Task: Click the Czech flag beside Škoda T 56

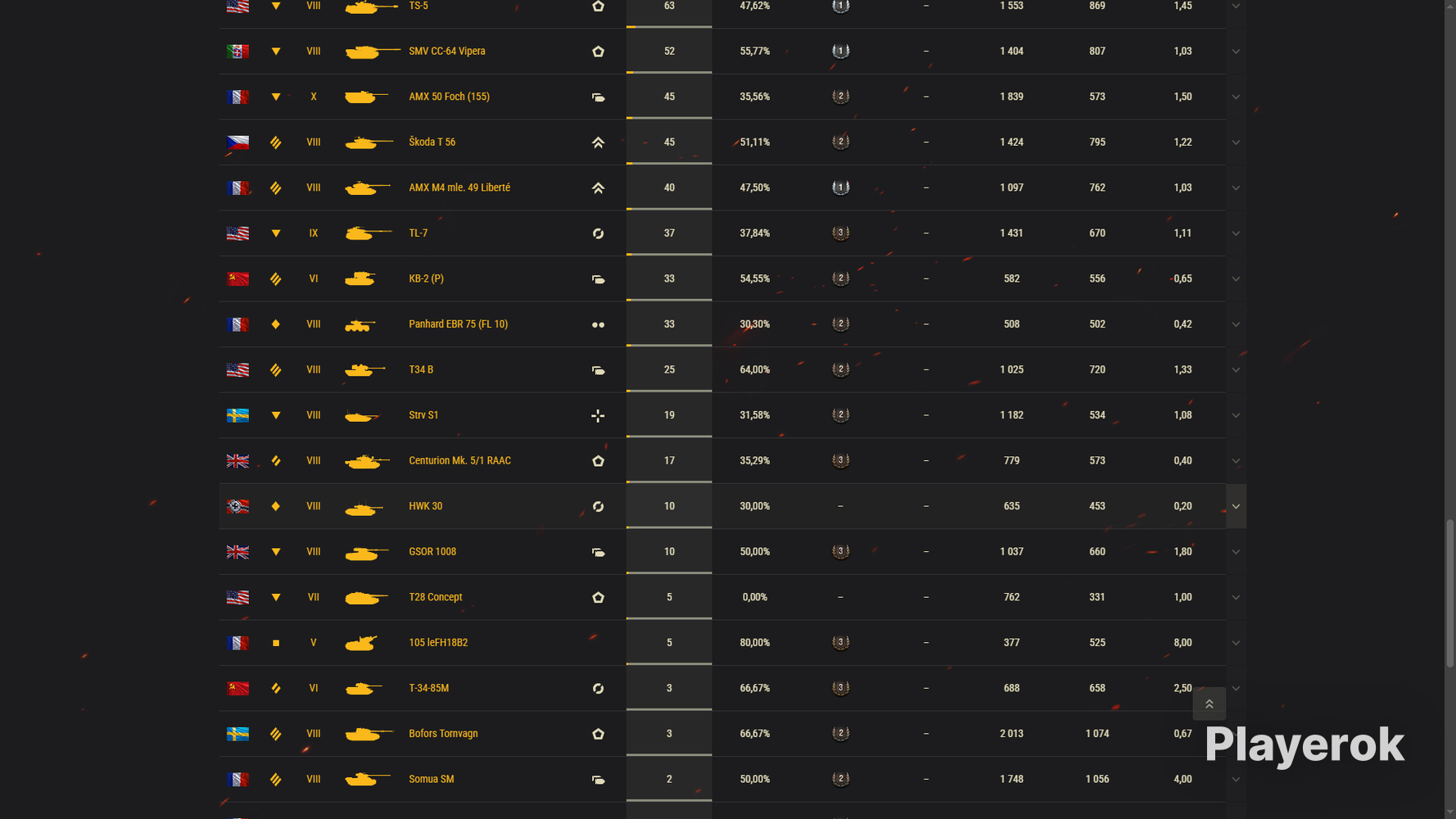Action: click(x=237, y=143)
